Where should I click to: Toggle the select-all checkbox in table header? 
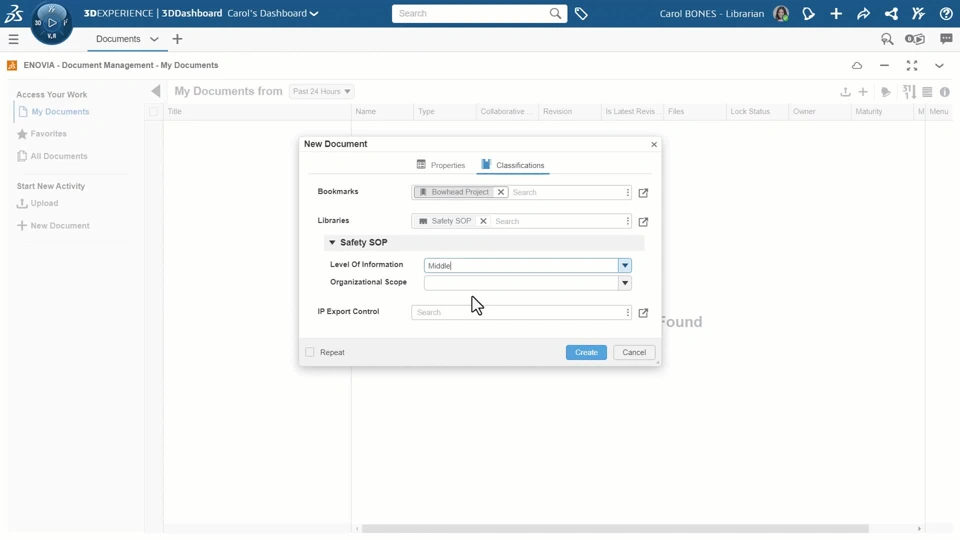(153, 111)
